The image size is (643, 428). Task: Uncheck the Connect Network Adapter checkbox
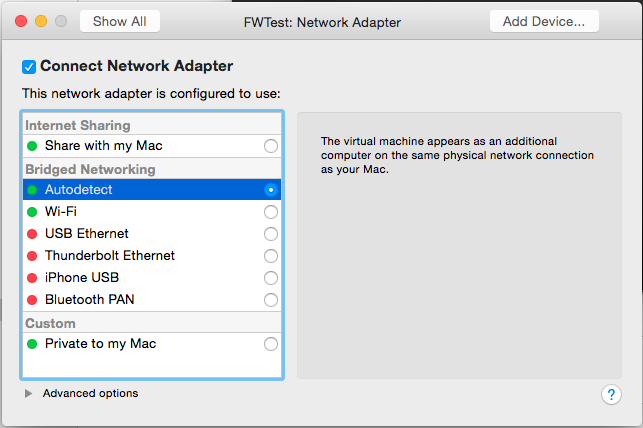point(29,67)
